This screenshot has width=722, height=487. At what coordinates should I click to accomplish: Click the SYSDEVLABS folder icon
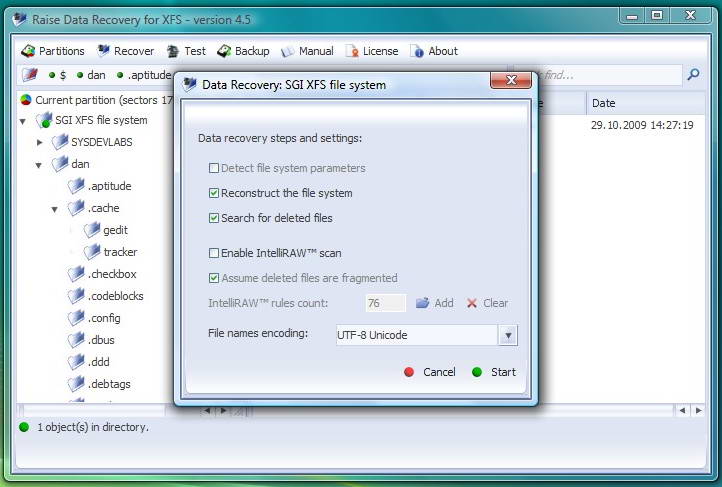pyautogui.click(x=60, y=142)
